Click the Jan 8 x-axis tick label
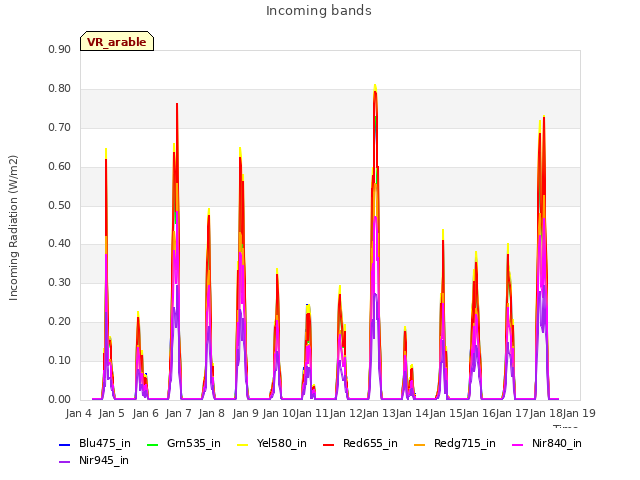The height and width of the screenshot is (480, 640). pos(212,413)
